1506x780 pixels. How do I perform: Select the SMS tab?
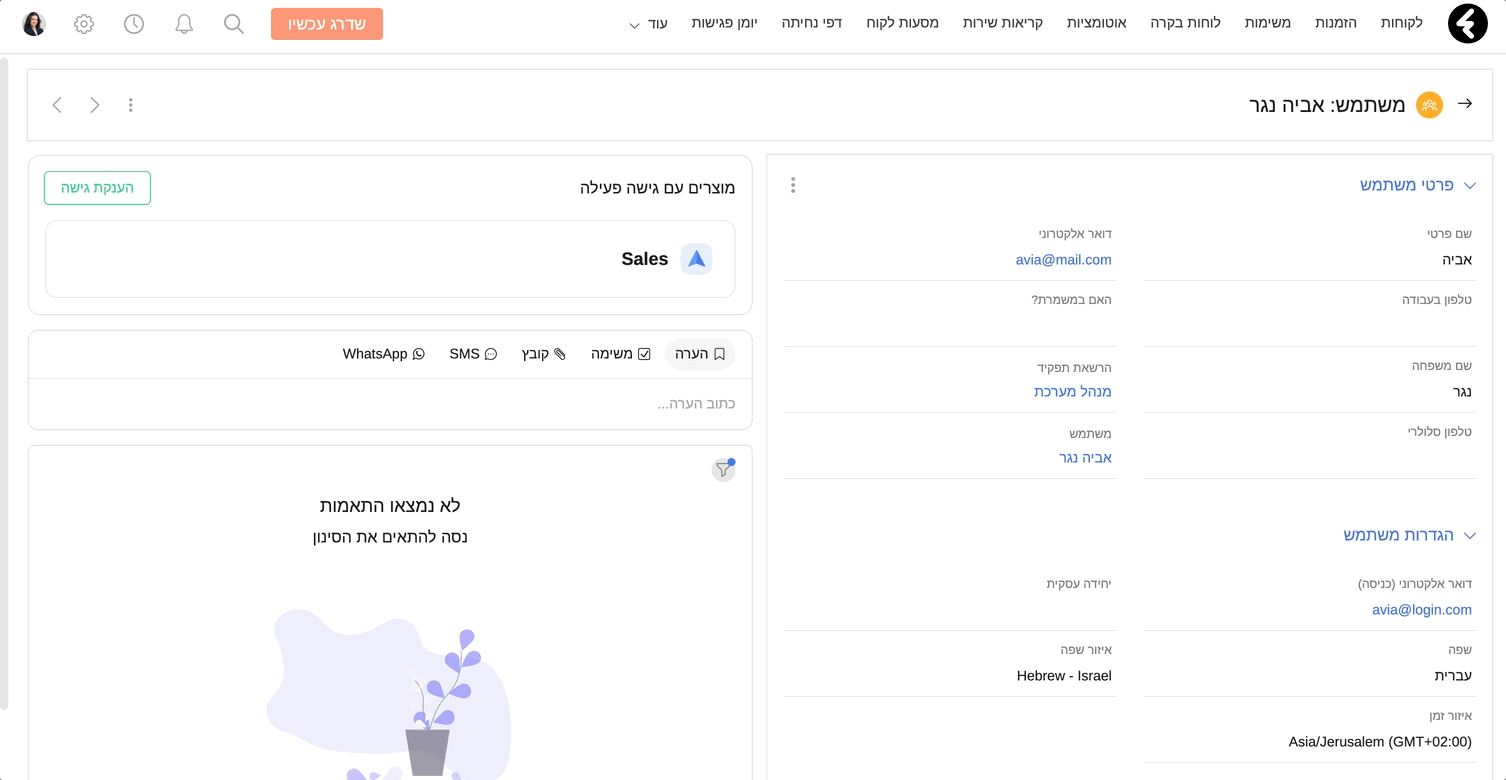(x=473, y=354)
